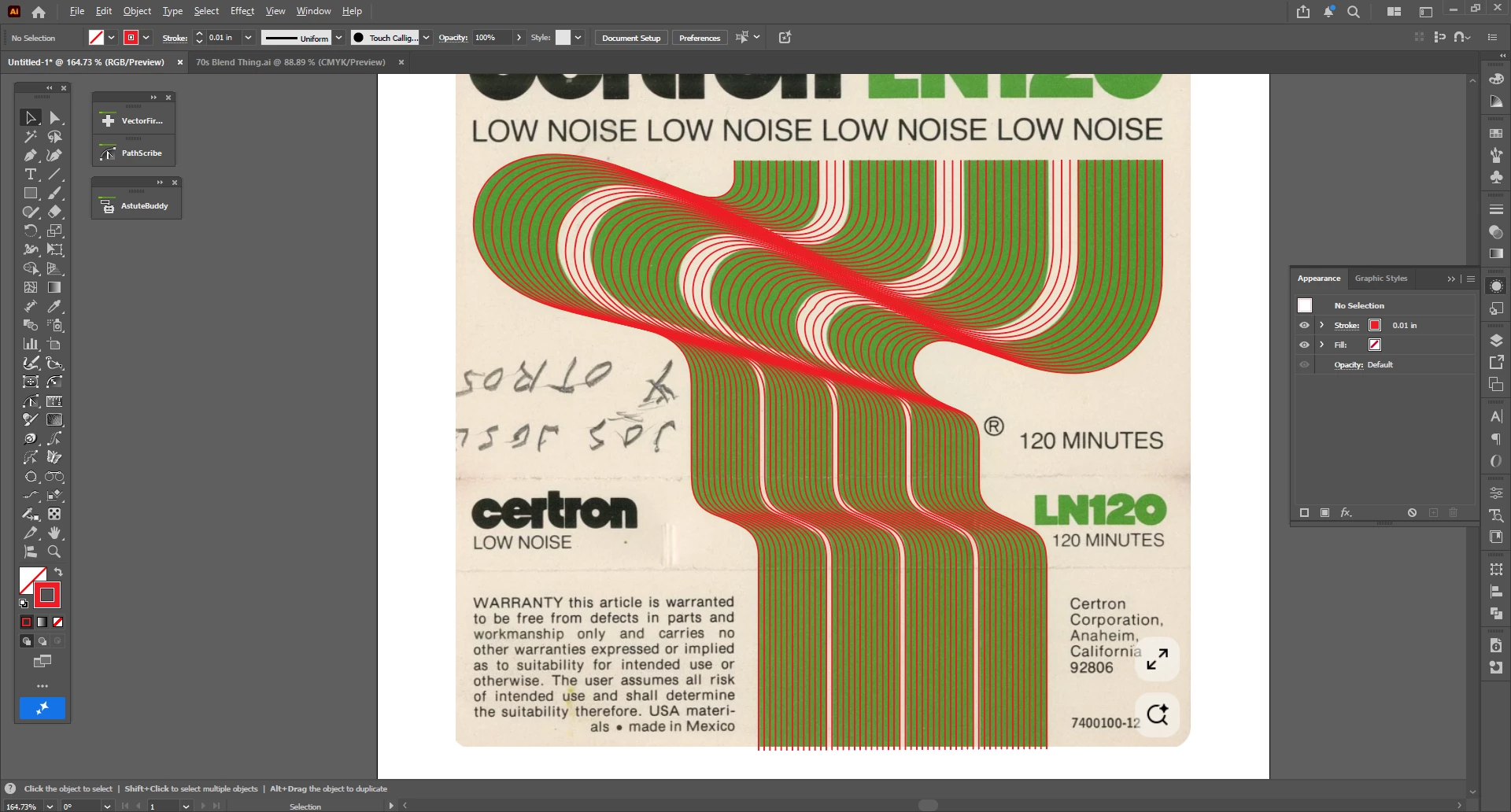Expand the Stroke row in Appearance

[x=1322, y=325]
